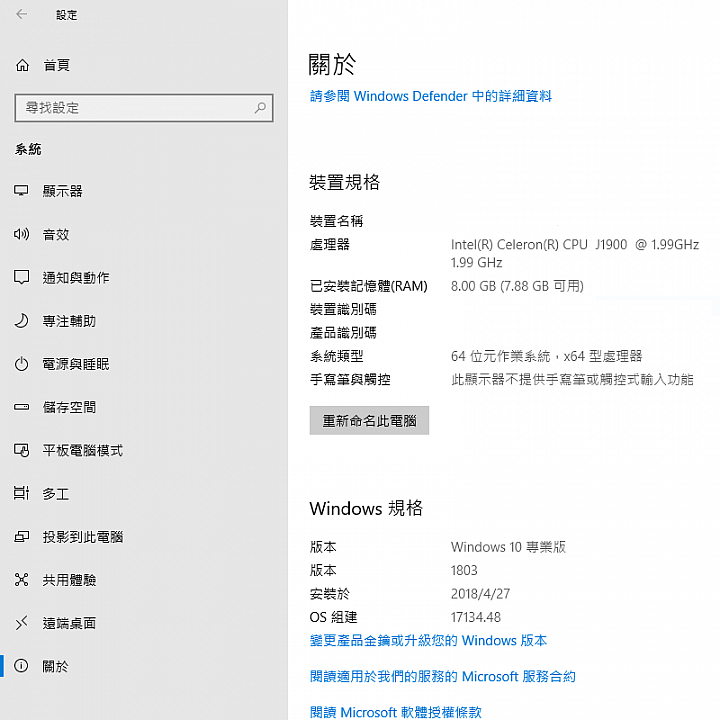Click the 顯示器 monitor icon

click(x=21, y=191)
